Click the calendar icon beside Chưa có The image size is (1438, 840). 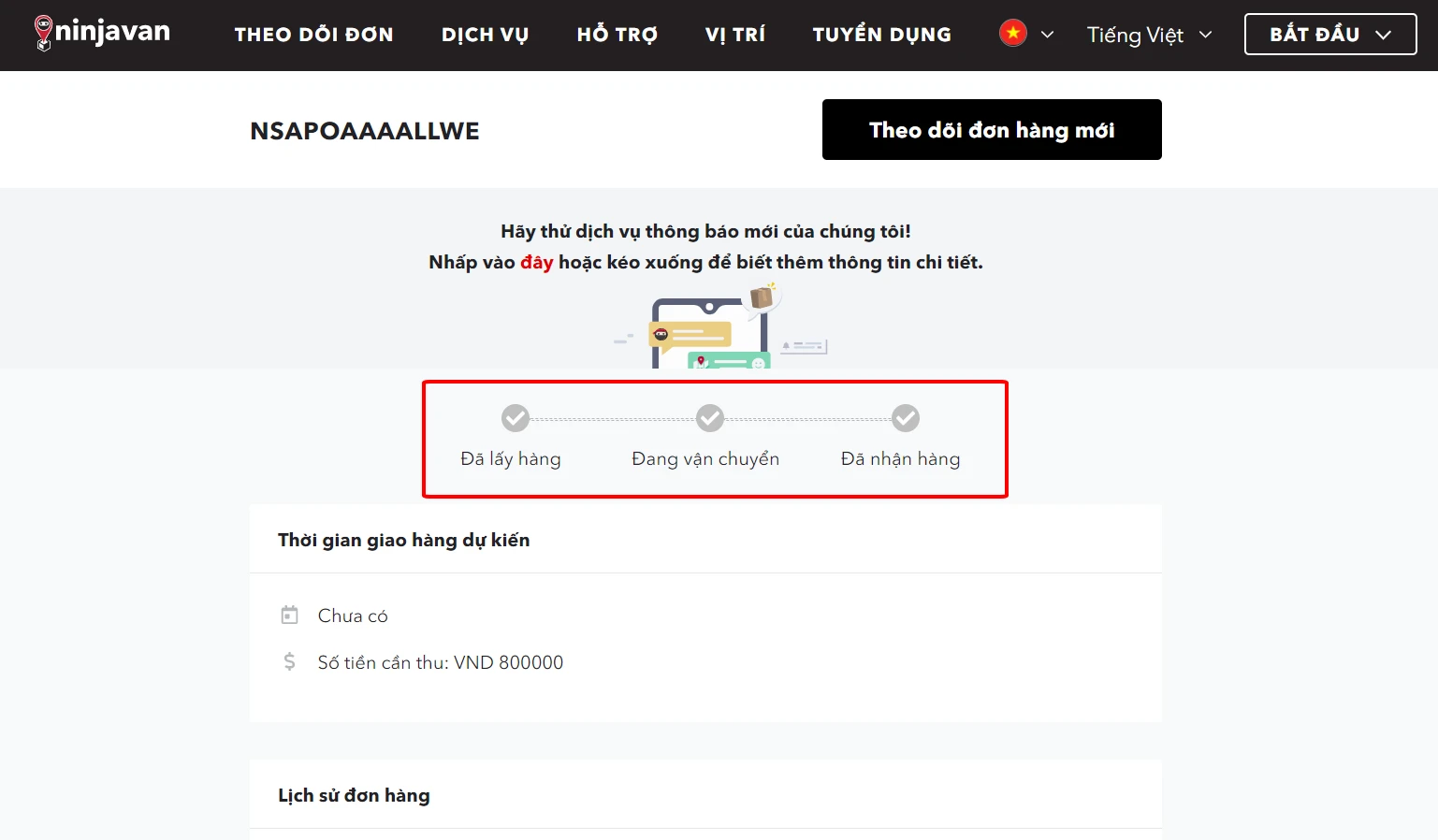coord(289,615)
